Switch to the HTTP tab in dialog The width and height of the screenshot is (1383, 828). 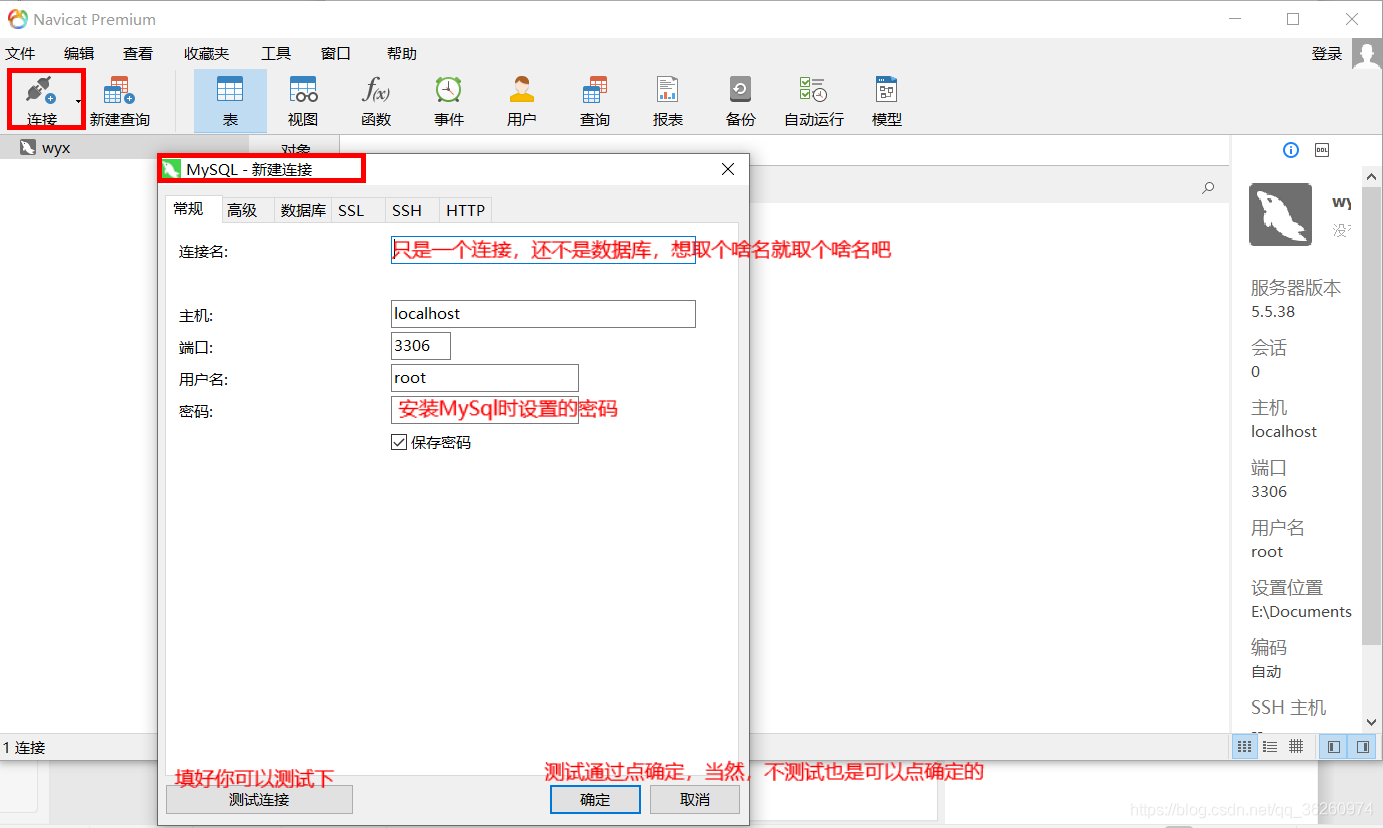(x=465, y=210)
